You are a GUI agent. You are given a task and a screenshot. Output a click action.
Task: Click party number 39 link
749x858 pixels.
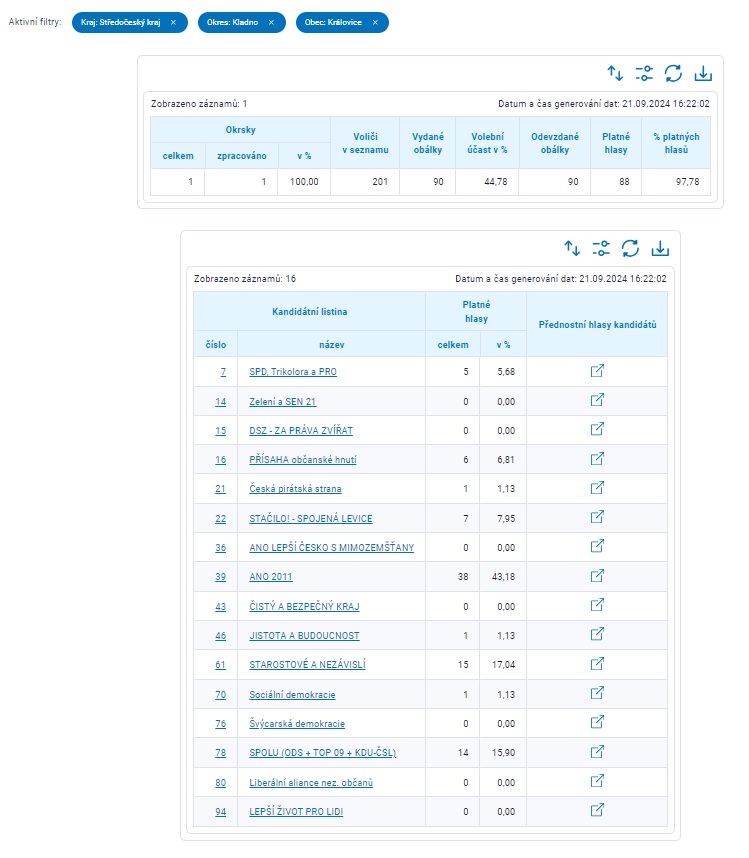click(x=220, y=577)
